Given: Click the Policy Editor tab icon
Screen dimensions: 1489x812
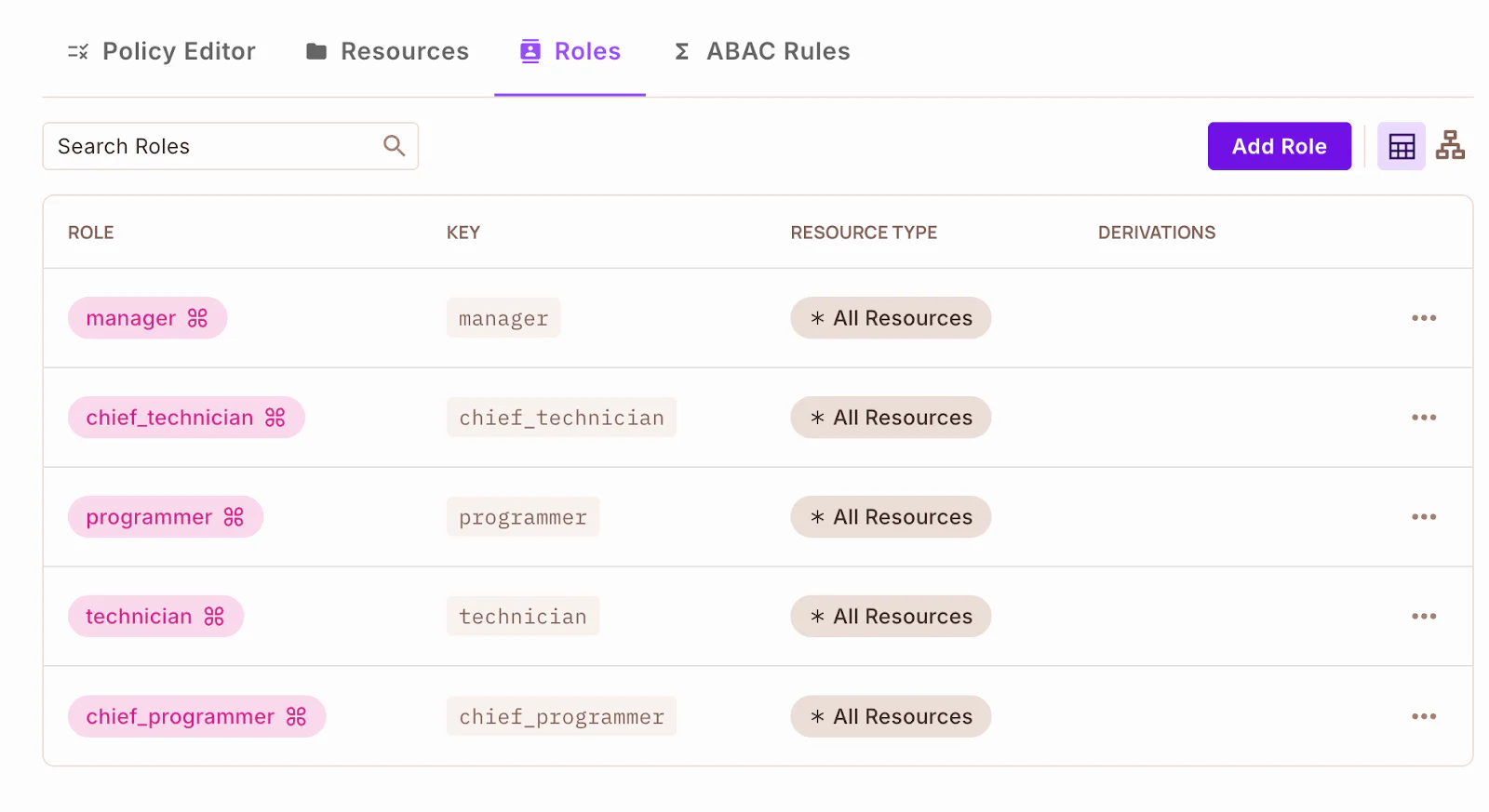Looking at the screenshot, I should (78, 51).
